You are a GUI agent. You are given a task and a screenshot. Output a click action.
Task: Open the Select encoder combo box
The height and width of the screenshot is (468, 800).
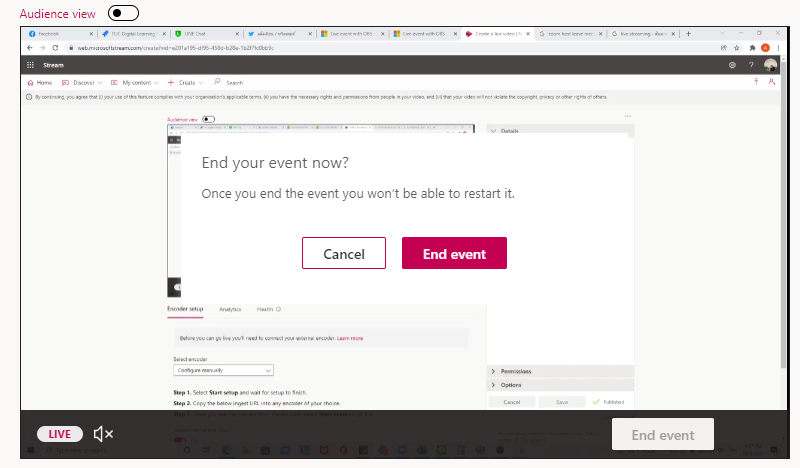[223, 370]
